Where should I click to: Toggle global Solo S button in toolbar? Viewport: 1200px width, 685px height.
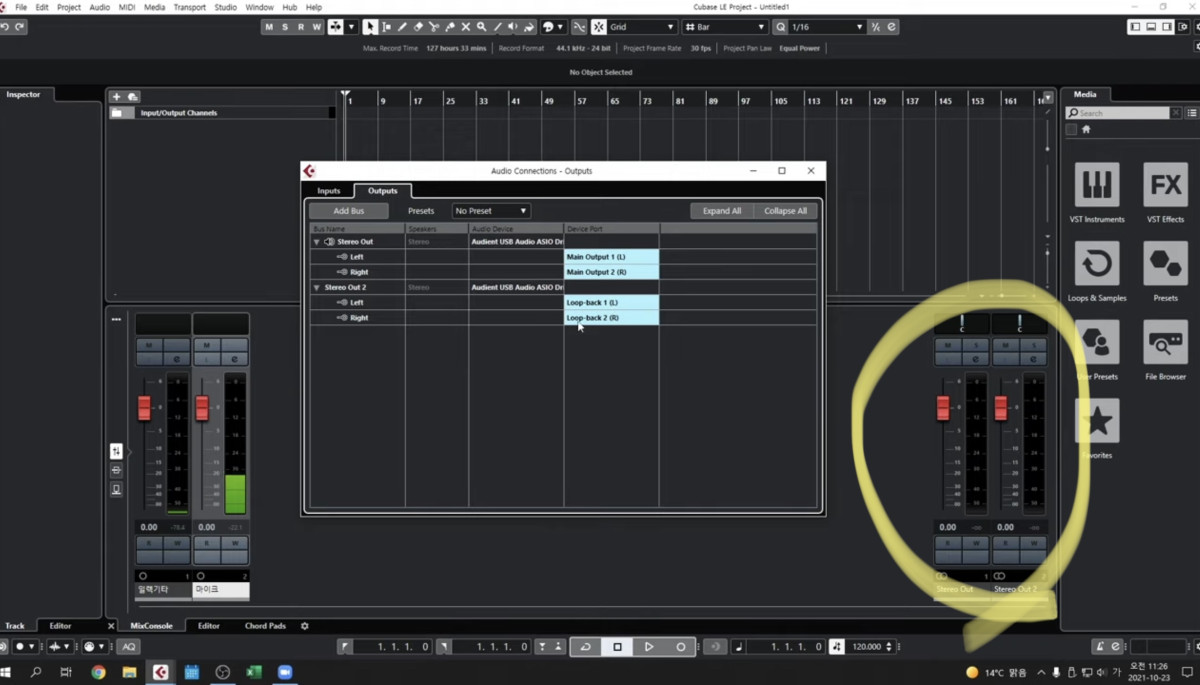pos(285,27)
